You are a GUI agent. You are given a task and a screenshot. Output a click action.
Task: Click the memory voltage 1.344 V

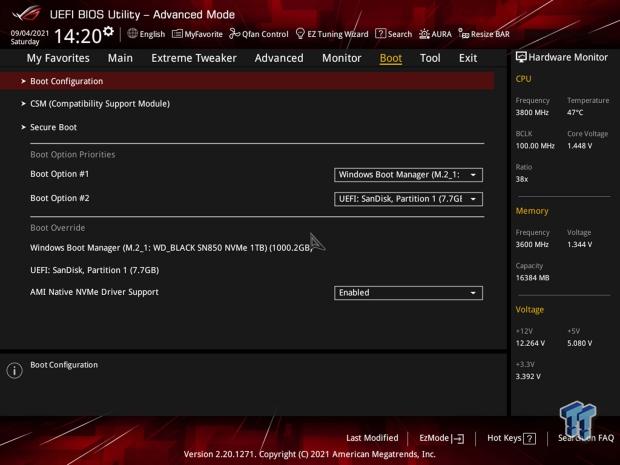(x=580, y=245)
